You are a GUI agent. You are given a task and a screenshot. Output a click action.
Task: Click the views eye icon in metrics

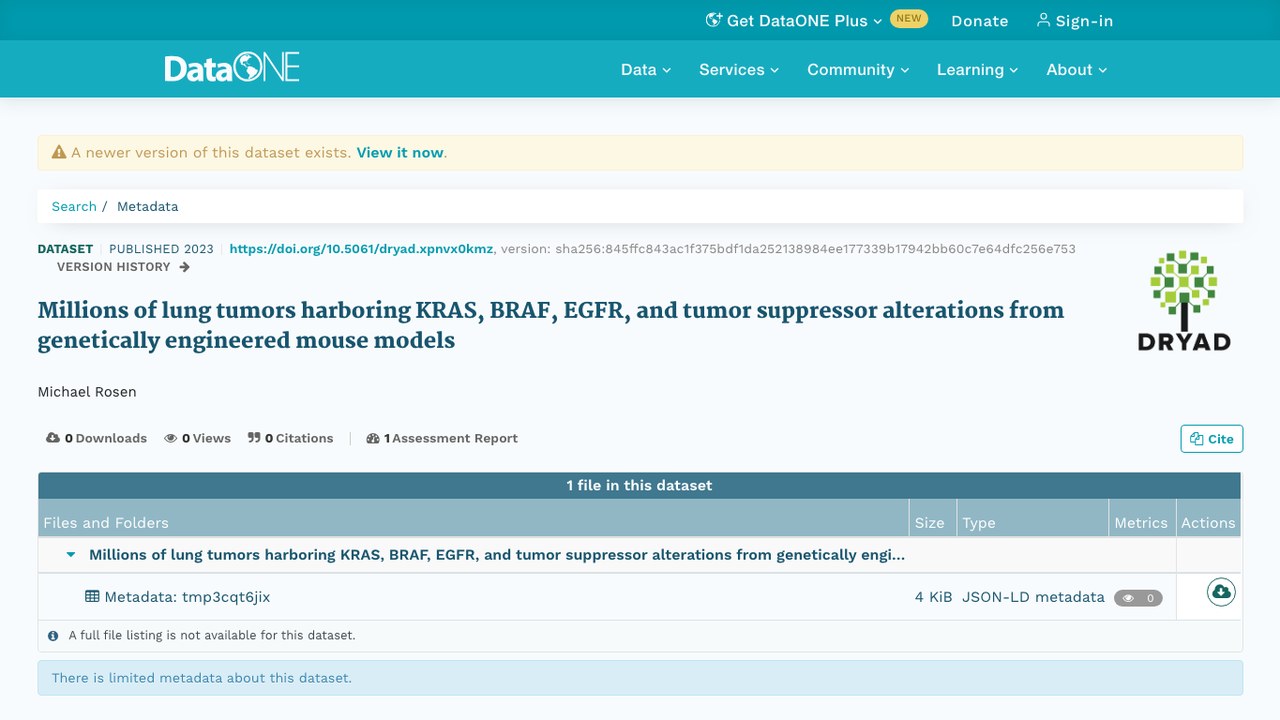171,438
